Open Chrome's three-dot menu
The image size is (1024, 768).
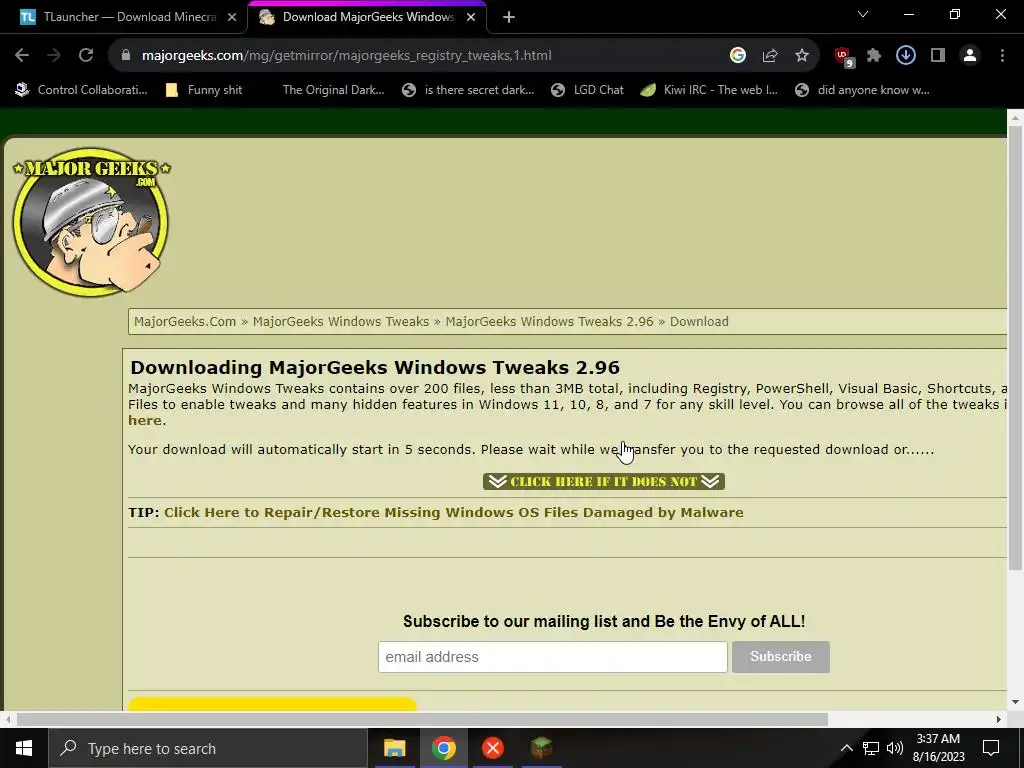pos(1002,56)
